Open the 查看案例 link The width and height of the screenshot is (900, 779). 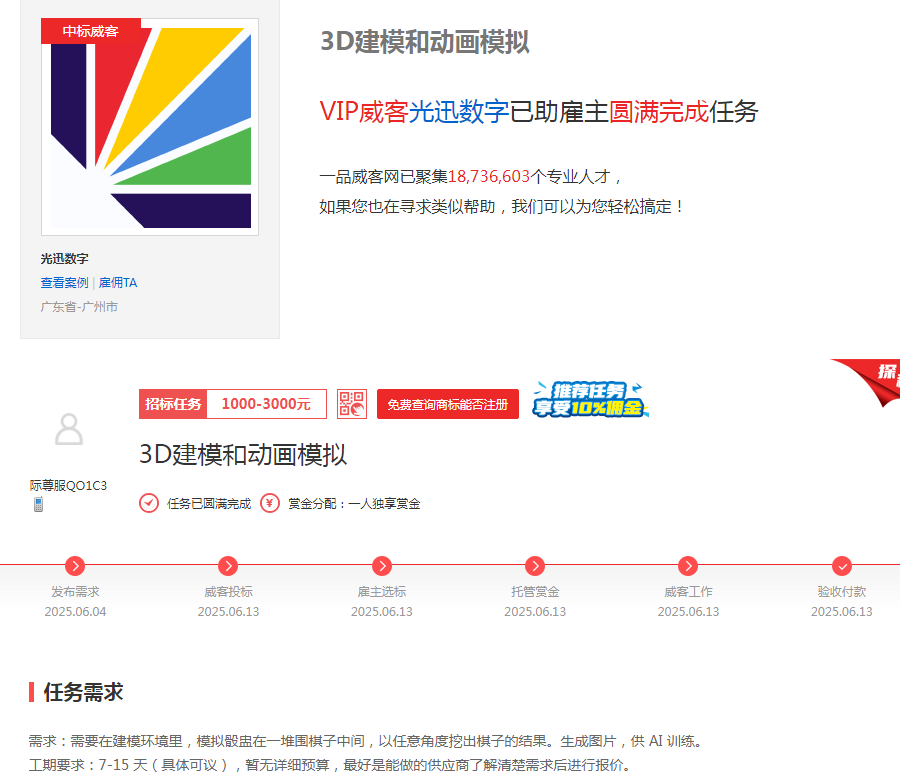tap(63, 282)
